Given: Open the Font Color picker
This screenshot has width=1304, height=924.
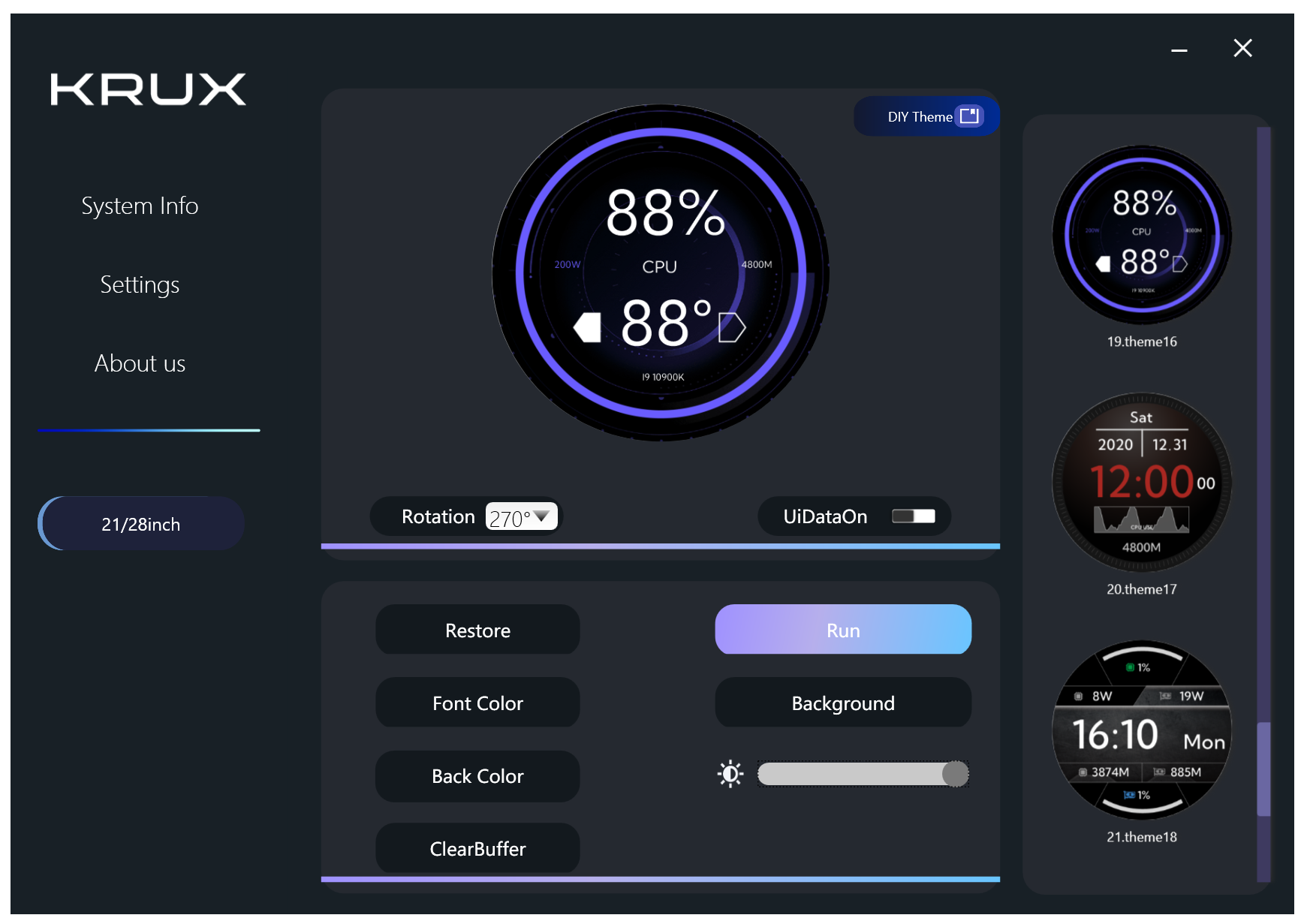Looking at the screenshot, I should (x=477, y=703).
